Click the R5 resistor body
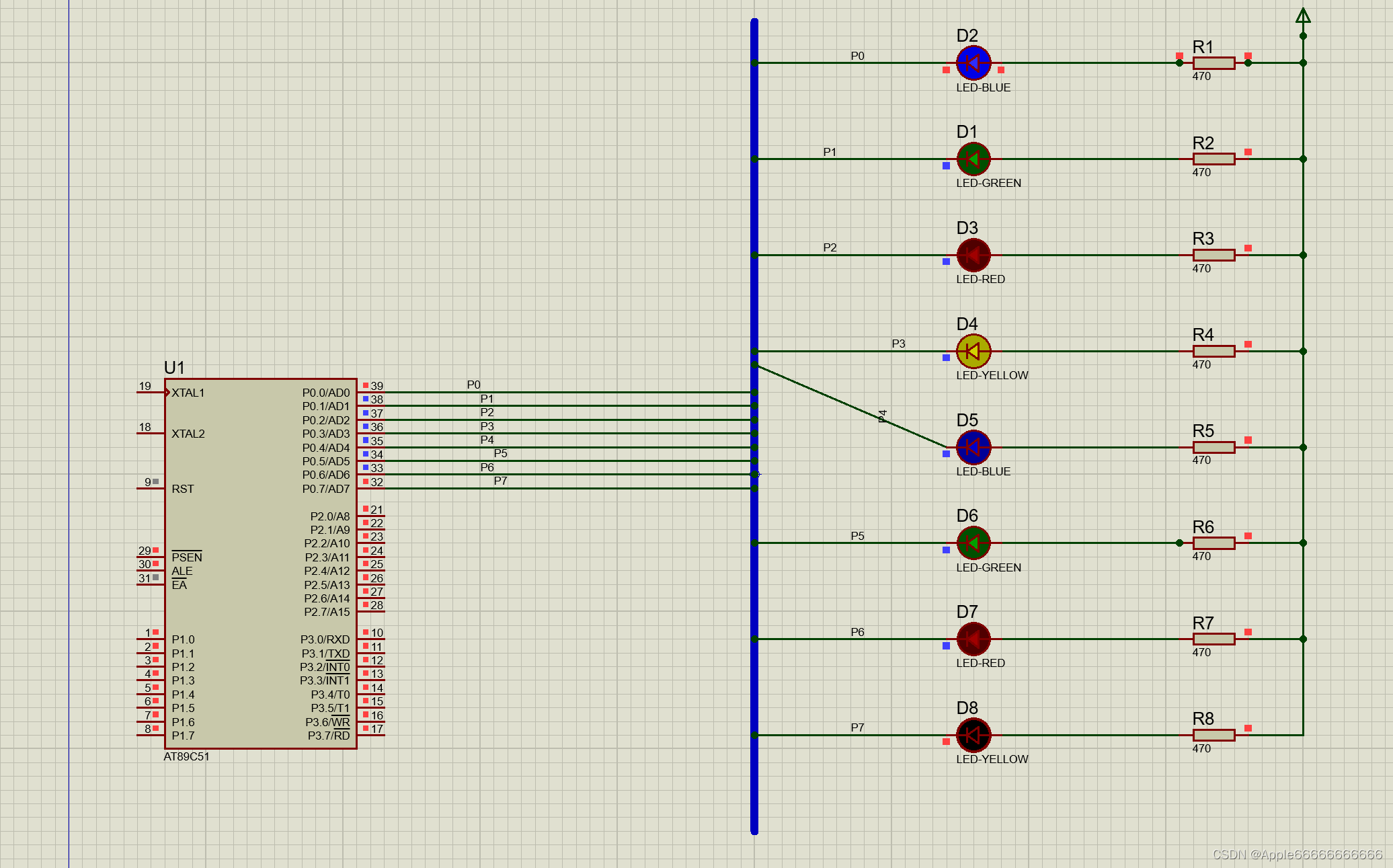This screenshot has width=1393, height=868. click(x=1213, y=447)
